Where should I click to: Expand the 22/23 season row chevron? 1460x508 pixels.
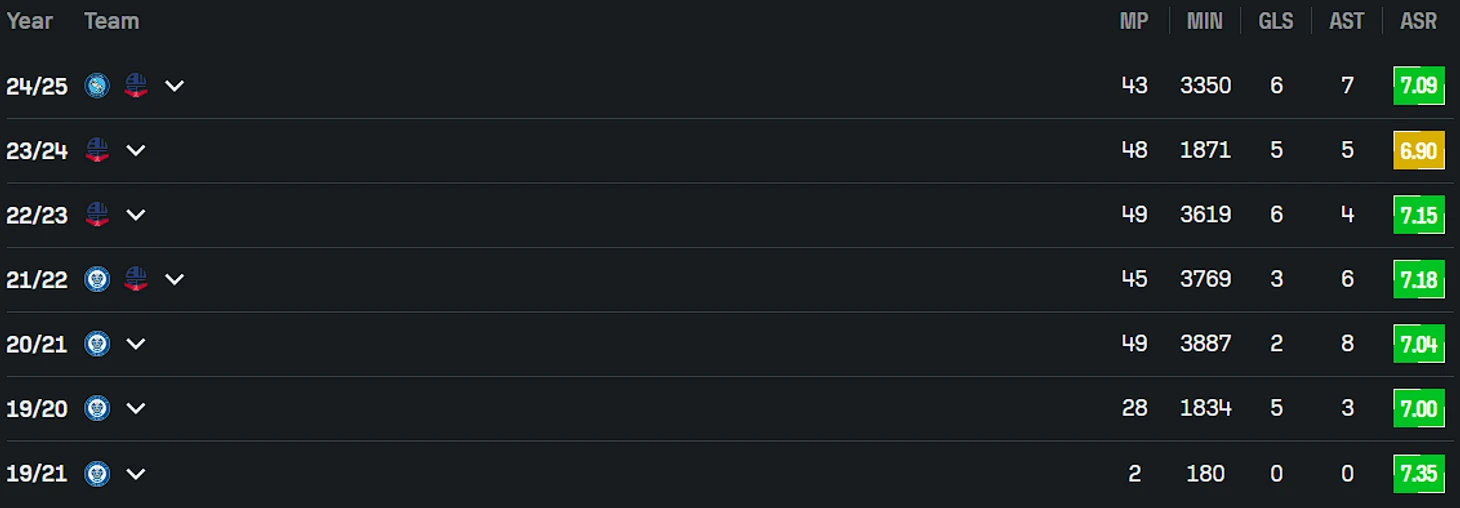(x=136, y=215)
